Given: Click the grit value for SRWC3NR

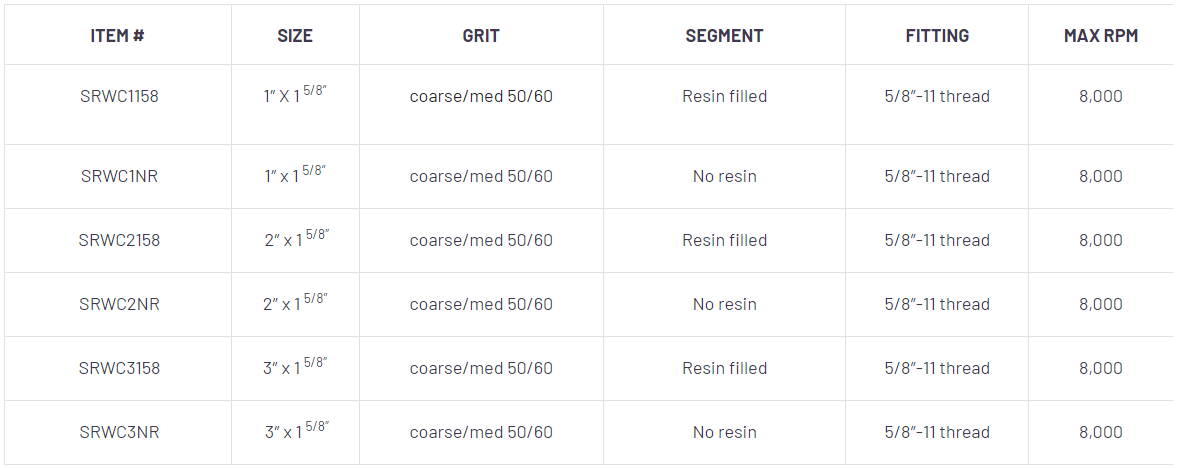Looking at the screenshot, I should (481, 433).
